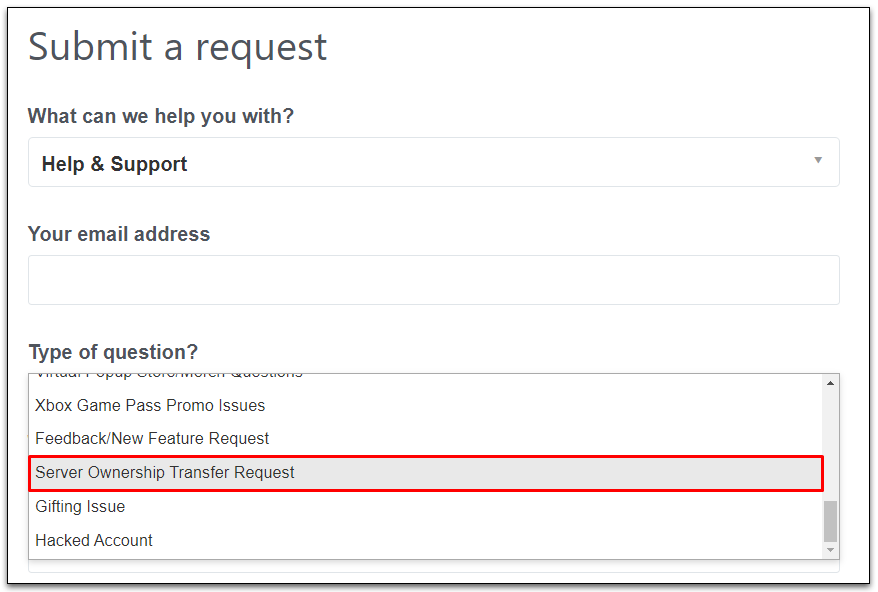Click the scroll up arrow in options list
Viewport: 878px width, 592px height.
tap(830, 383)
